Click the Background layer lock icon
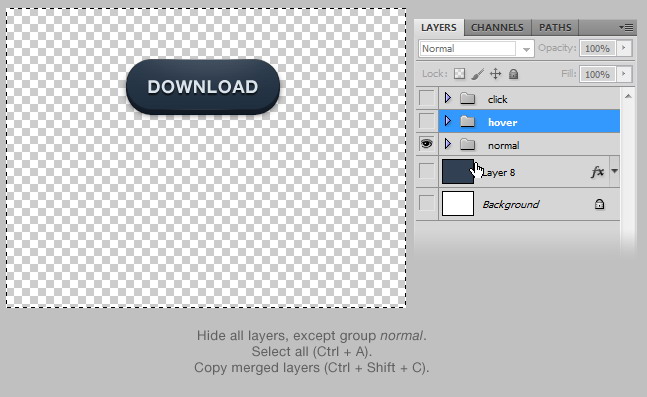The image size is (647, 397). point(600,203)
